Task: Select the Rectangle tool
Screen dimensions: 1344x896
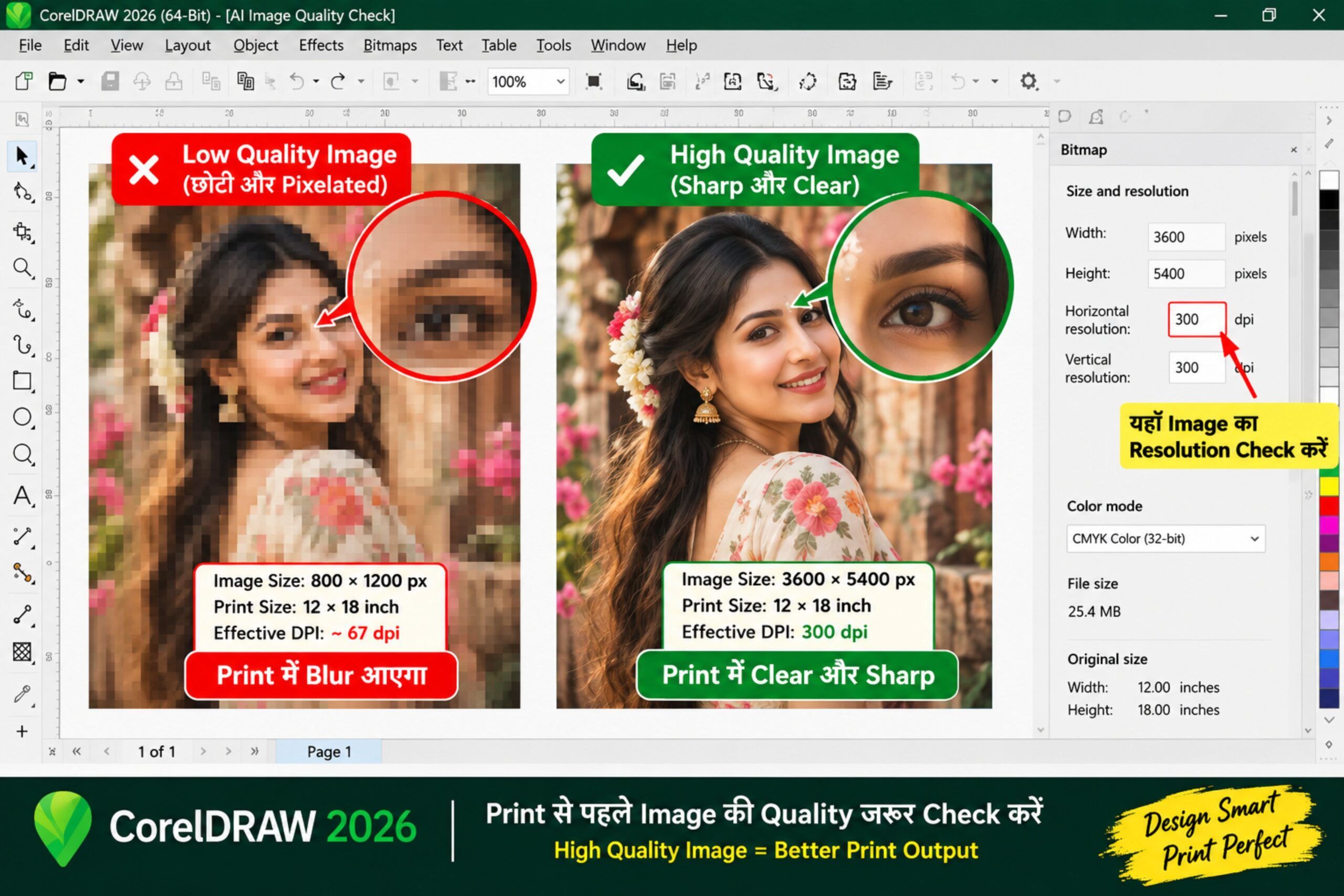Action: 22,381
